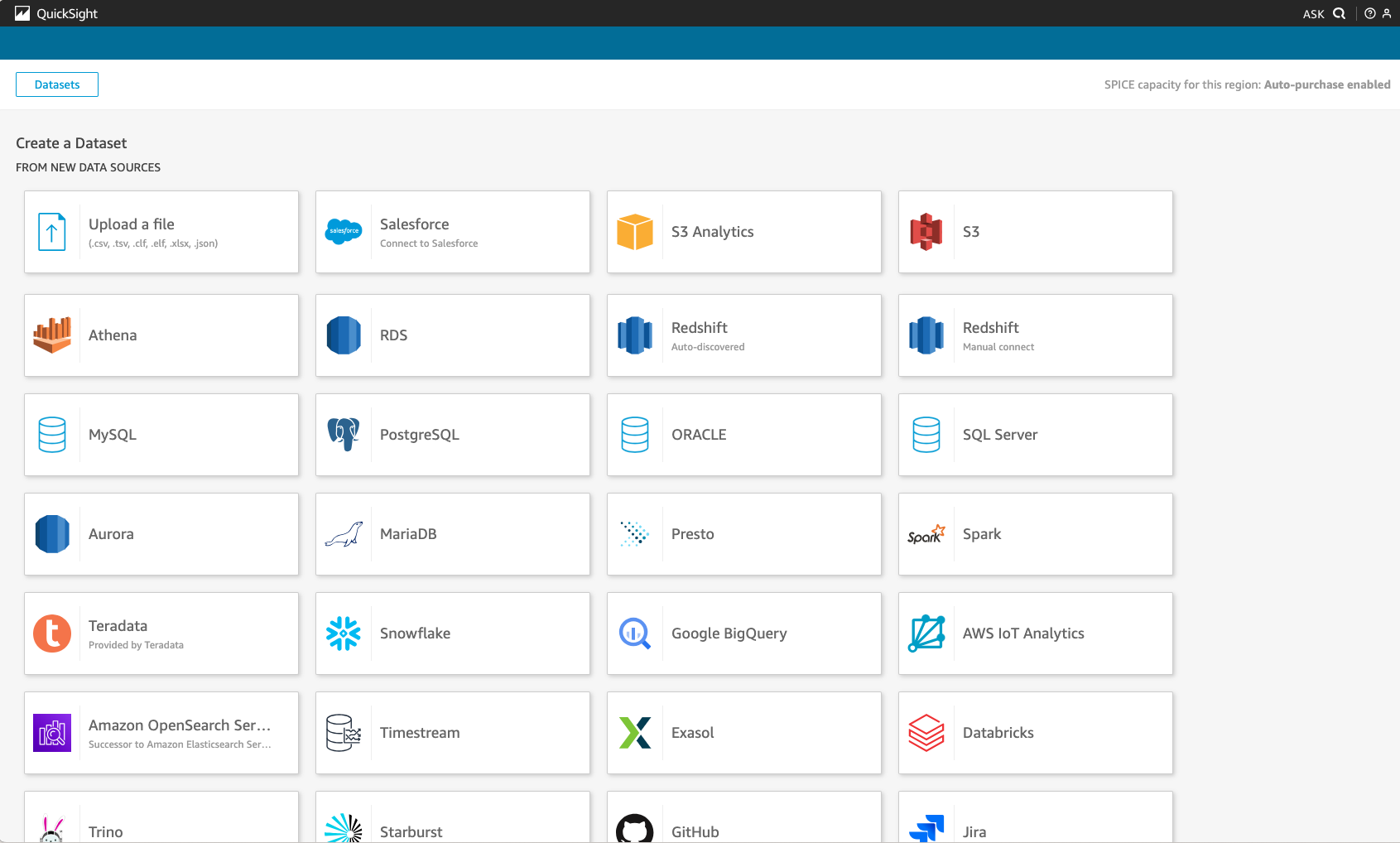The image size is (1400, 843).
Task: Select the Teradata orange circle icon
Action: pyautogui.click(x=52, y=633)
